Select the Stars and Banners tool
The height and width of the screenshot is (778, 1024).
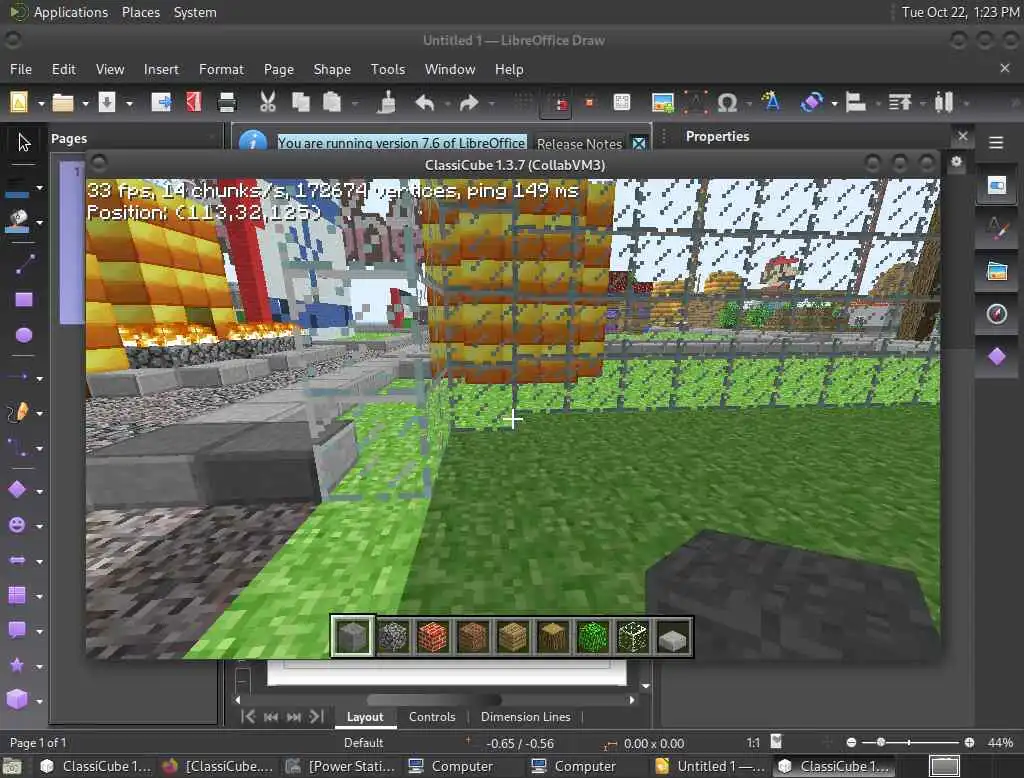pyautogui.click(x=18, y=665)
